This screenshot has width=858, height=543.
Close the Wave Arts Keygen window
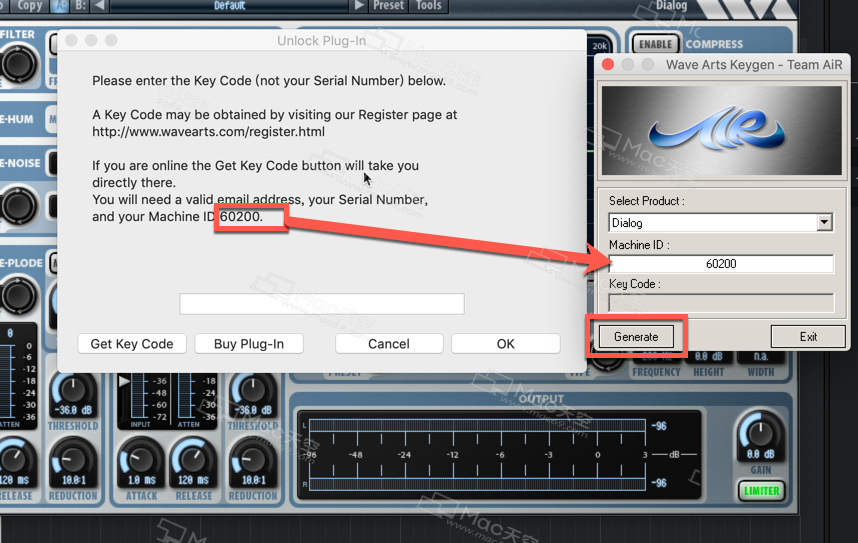[607, 65]
